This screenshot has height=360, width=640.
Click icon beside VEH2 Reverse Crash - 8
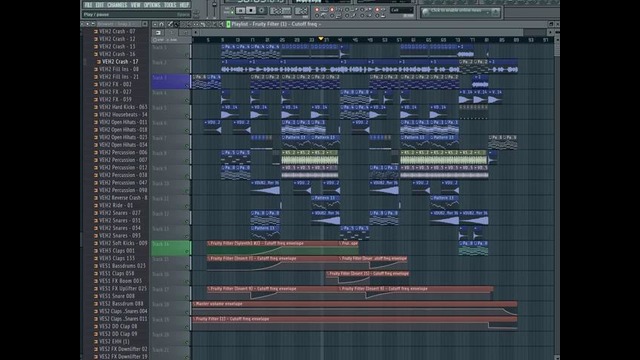(96, 198)
